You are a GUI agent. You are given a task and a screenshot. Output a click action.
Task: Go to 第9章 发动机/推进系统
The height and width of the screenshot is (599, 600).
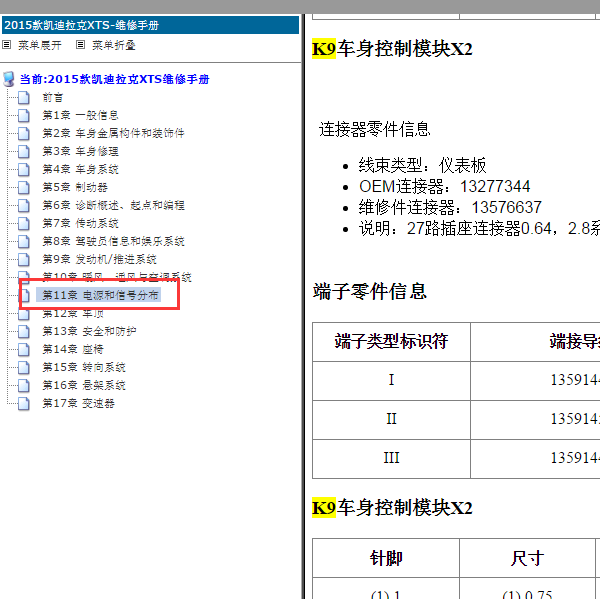[99, 259]
